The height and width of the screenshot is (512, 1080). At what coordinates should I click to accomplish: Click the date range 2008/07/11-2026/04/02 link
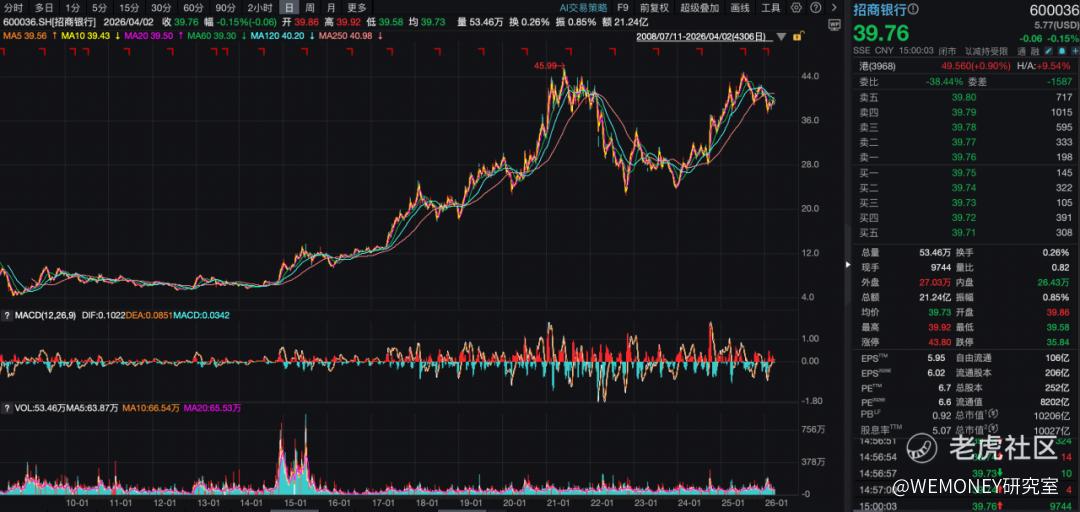[x=703, y=35]
